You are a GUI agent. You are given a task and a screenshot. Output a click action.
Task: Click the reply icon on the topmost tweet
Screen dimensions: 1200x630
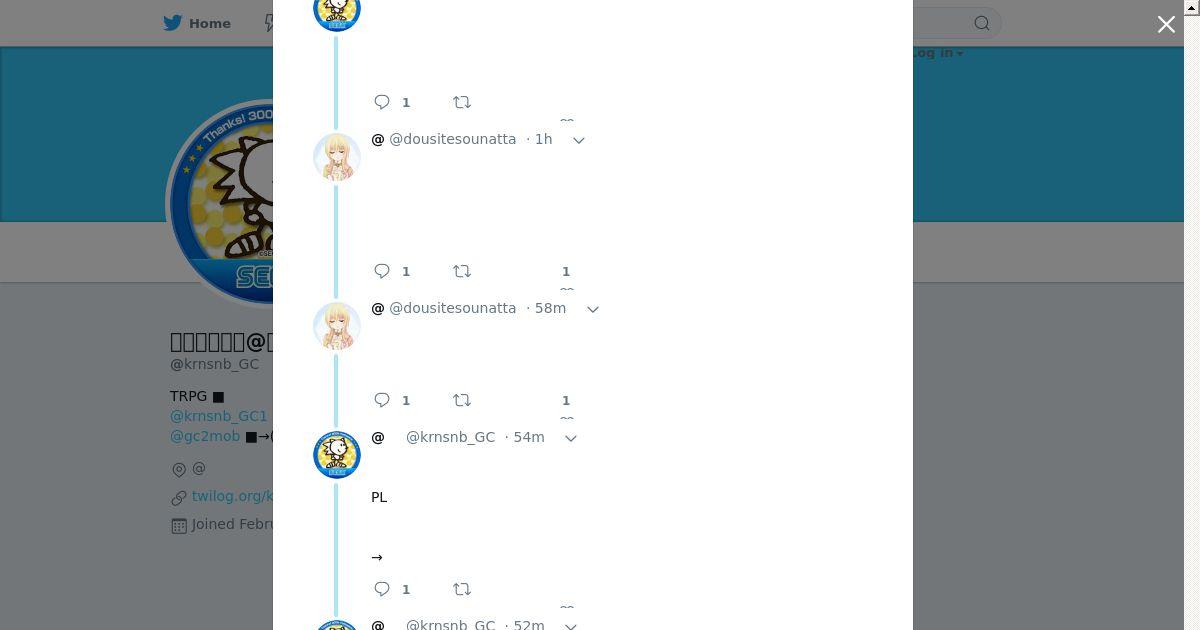point(382,102)
